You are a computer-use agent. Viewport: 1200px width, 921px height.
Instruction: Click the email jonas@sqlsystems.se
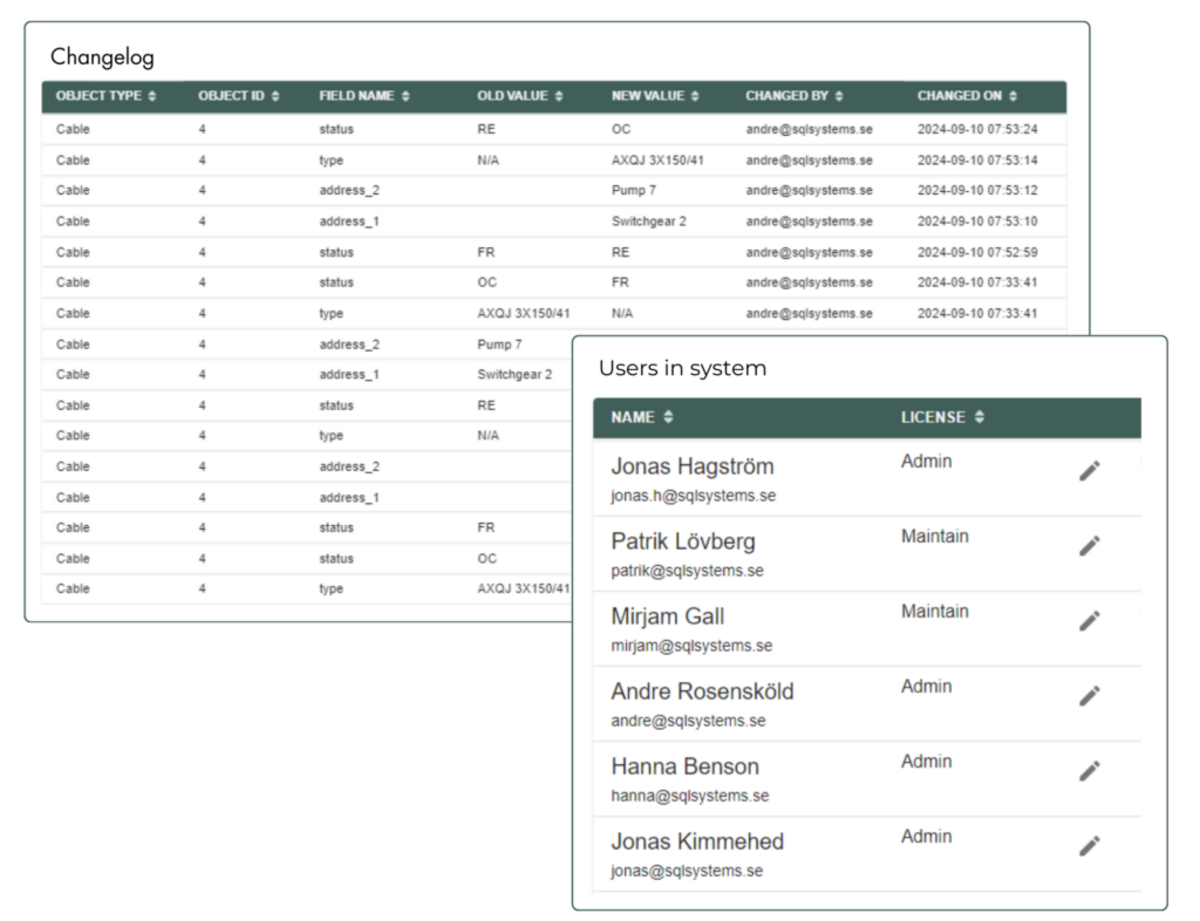tap(687, 871)
